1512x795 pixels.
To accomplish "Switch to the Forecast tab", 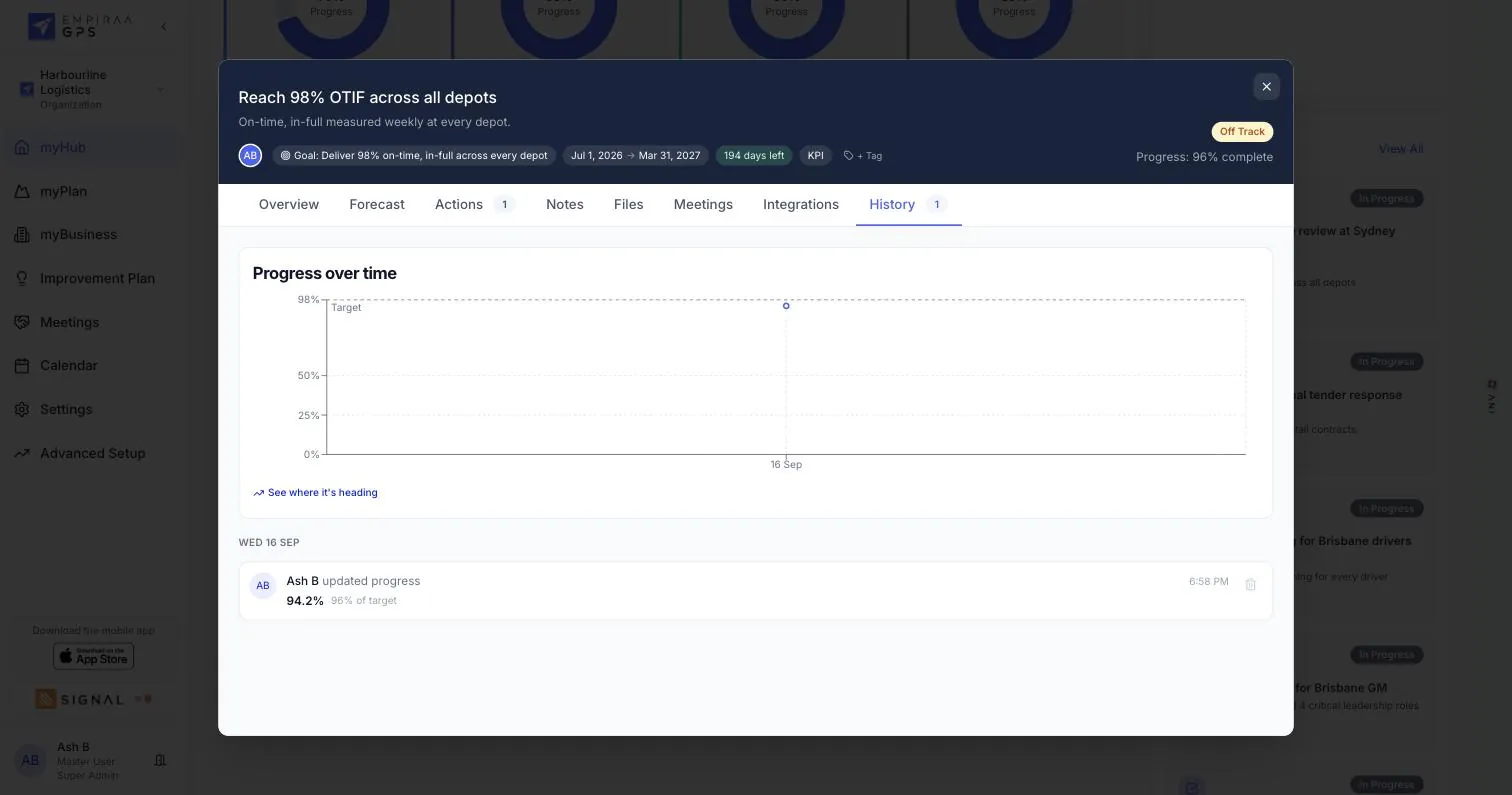I will (x=377, y=204).
